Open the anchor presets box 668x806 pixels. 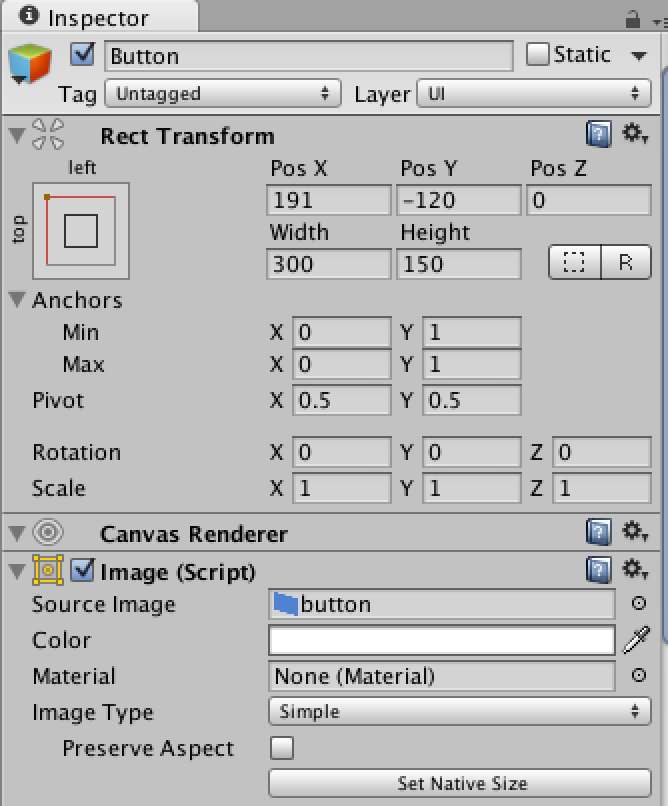[x=81, y=231]
